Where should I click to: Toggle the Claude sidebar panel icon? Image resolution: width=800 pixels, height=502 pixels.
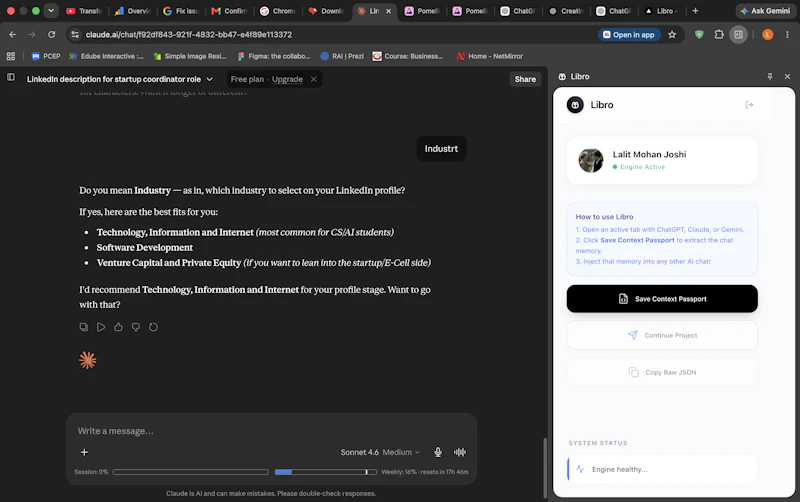pos(11,78)
